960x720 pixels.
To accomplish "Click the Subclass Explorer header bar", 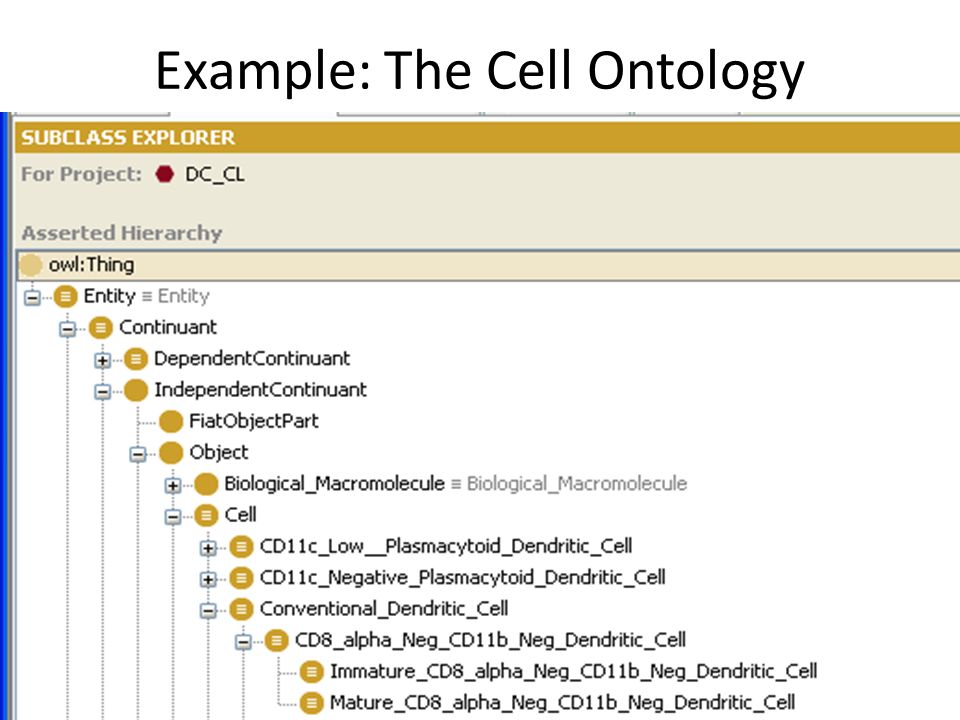I will pos(488,137).
